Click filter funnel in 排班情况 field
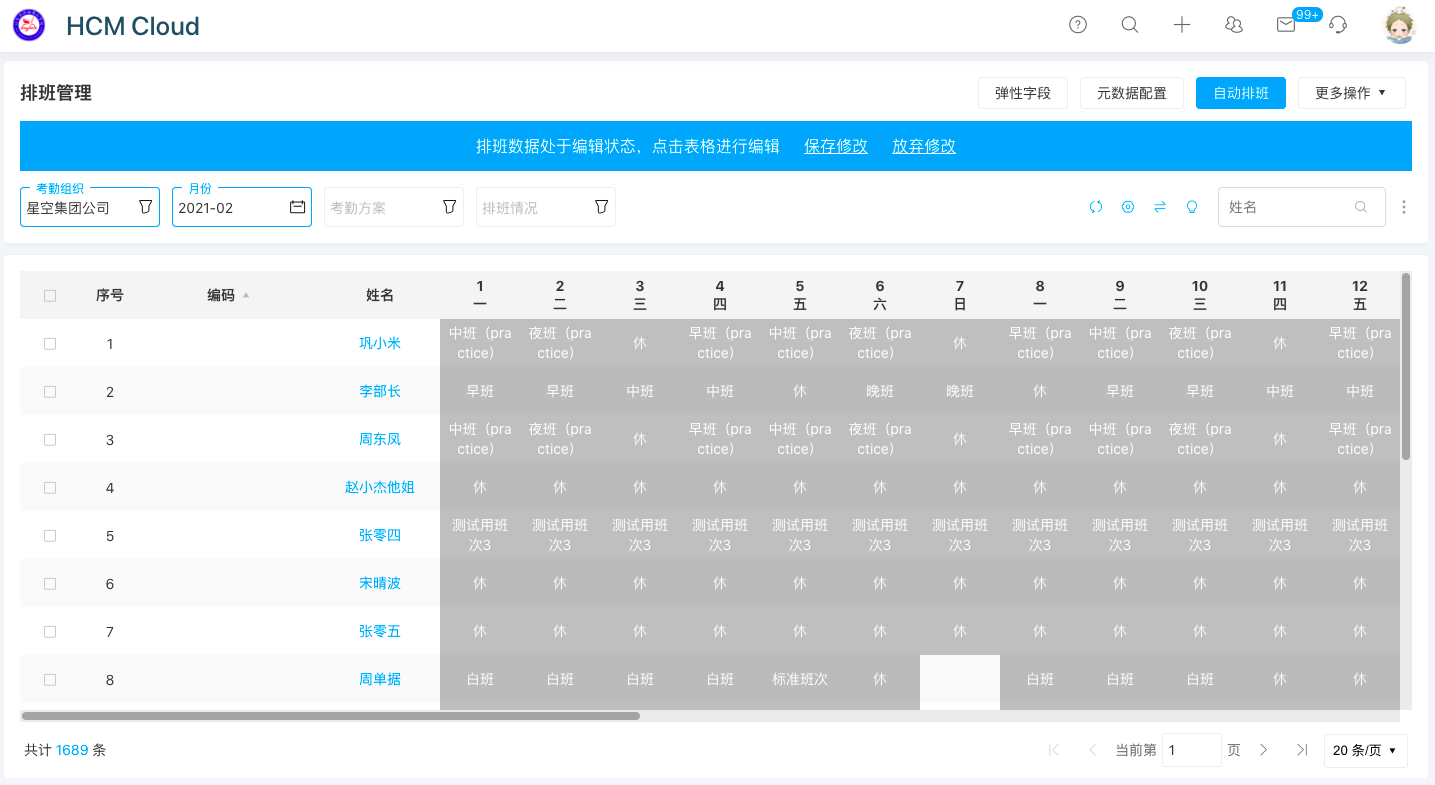The width and height of the screenshot is (1435, 785). click(601, 206)
